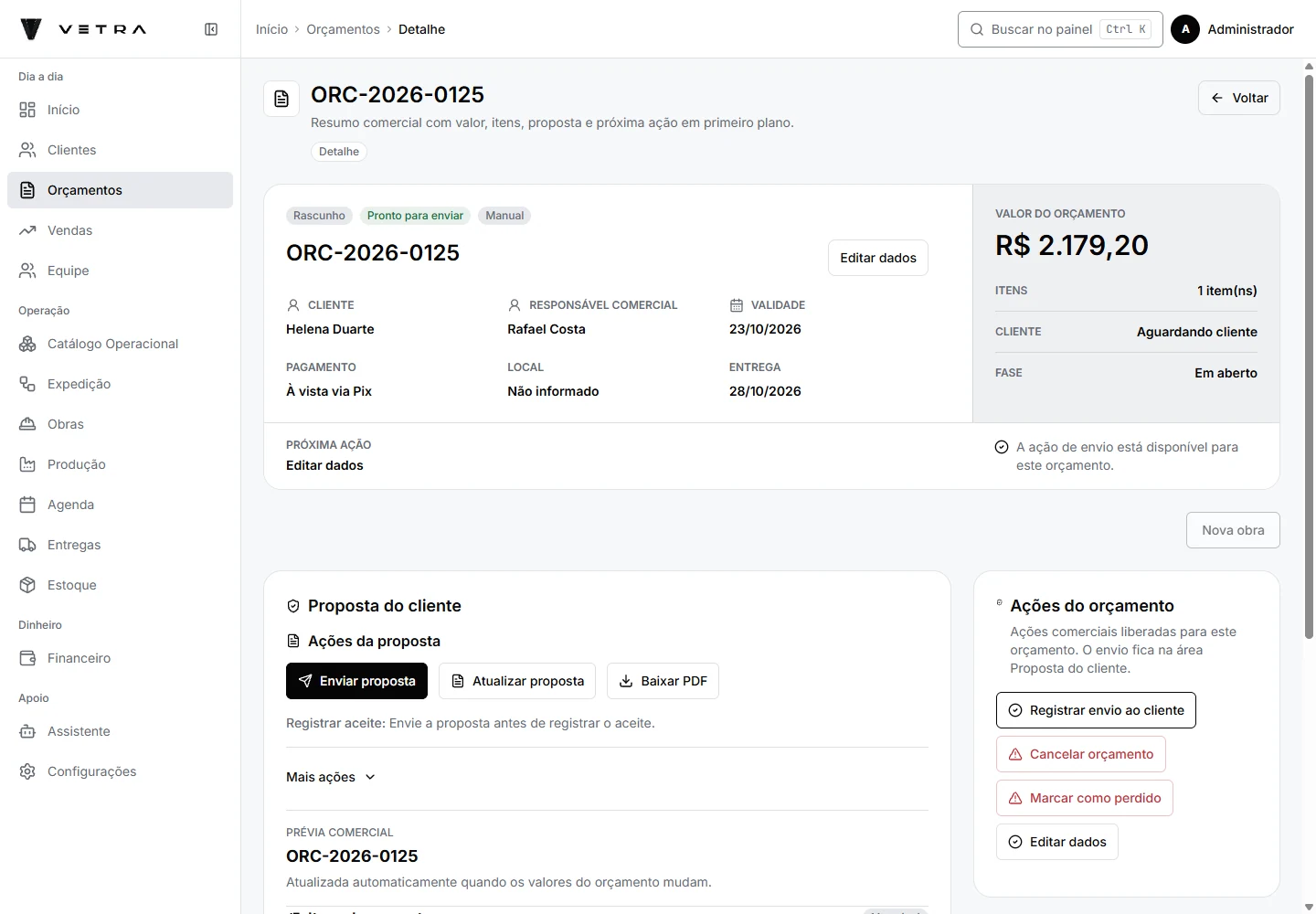Click the Vetra logo icon

(31, 29)
